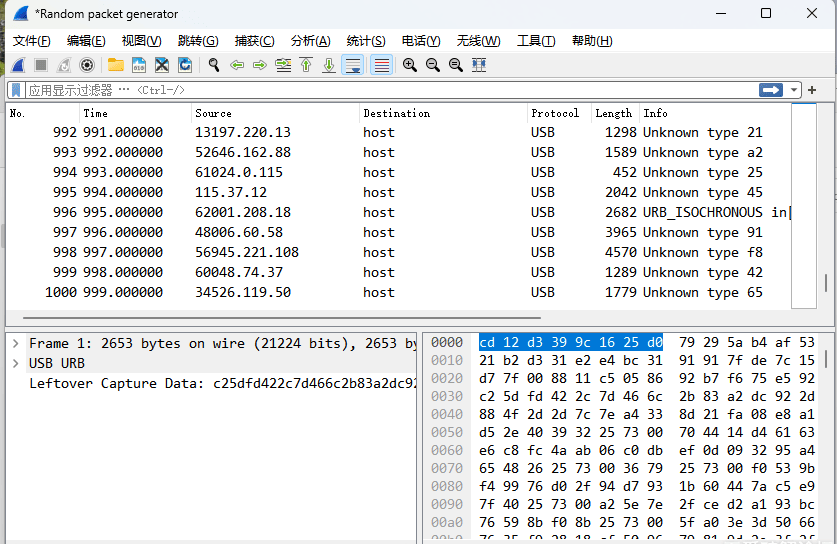Open capture options gear icon
The height and width of the screenshot is (544, 837).
click(87, 65)
